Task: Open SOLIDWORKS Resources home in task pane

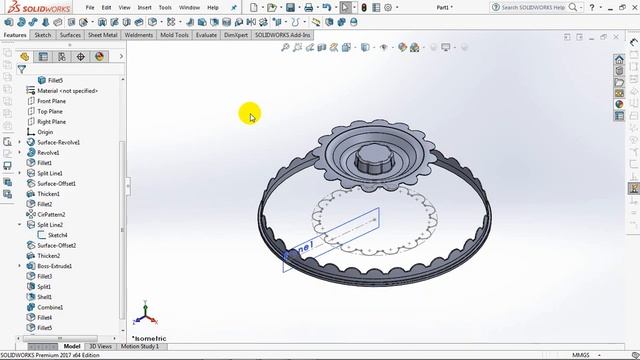Action: [x=619, y=60]
